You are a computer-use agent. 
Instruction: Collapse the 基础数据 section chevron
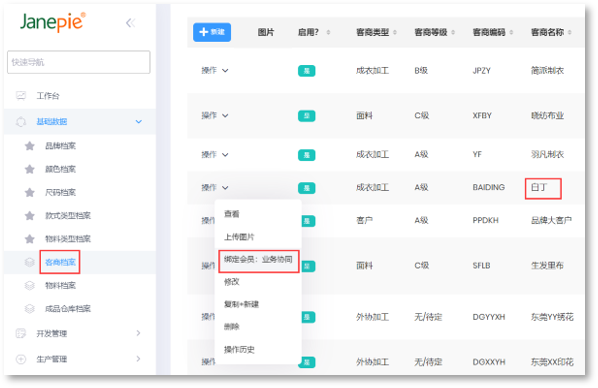pos(139,121)
